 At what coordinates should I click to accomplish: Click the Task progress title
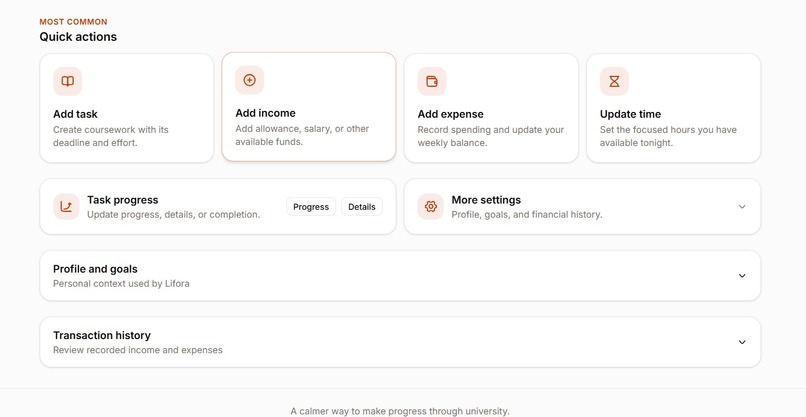(x=122, y=200)
